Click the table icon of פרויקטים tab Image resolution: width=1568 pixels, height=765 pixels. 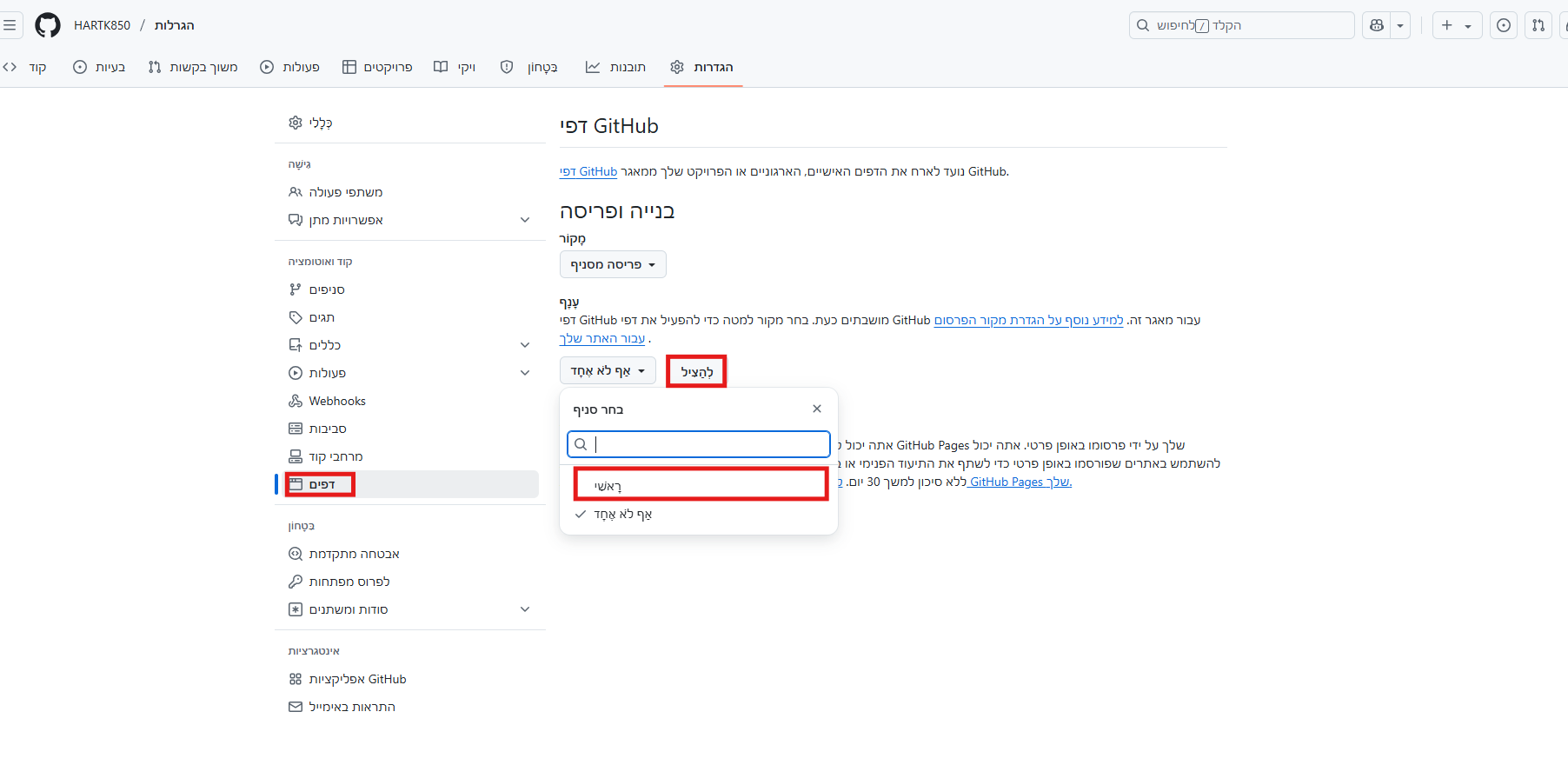(349, 67)
